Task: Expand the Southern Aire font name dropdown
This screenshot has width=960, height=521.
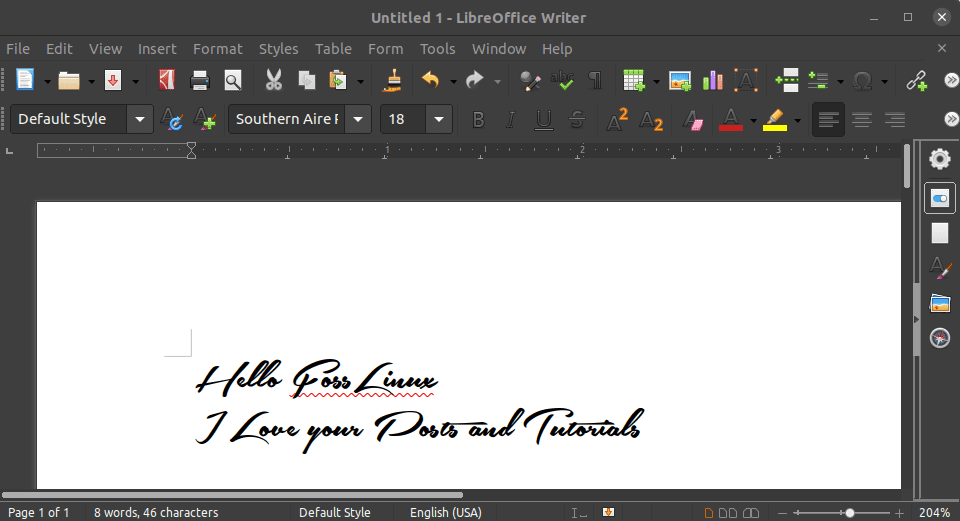Action: (358, 119)
